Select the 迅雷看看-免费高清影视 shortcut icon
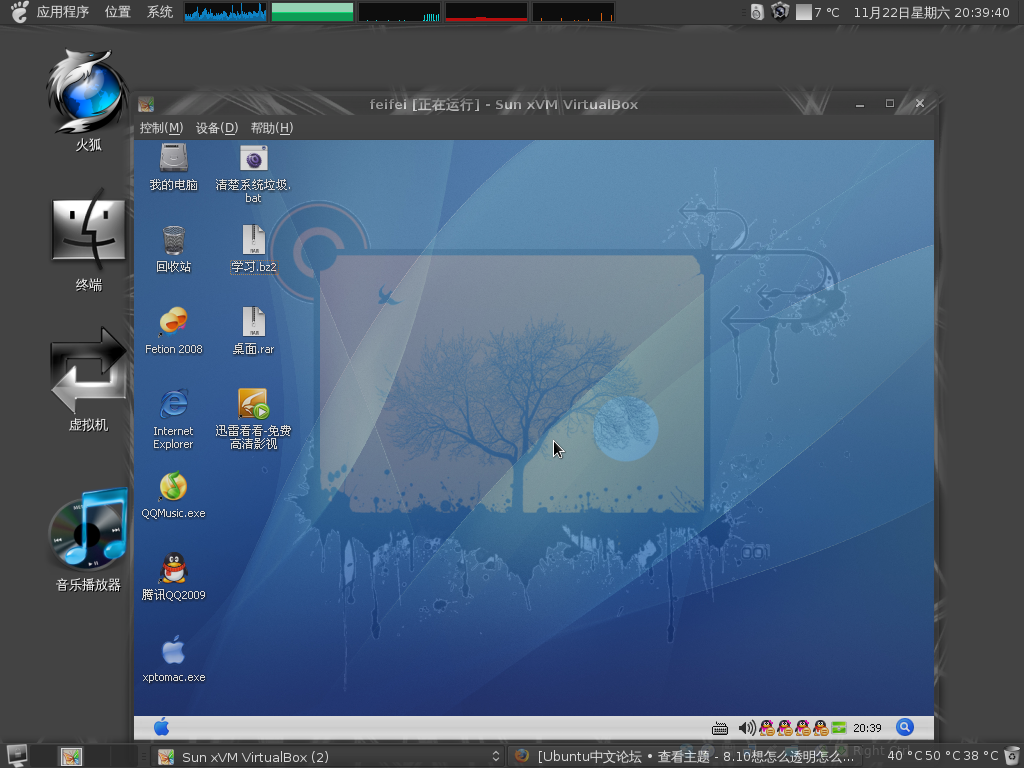 point(253,404)
